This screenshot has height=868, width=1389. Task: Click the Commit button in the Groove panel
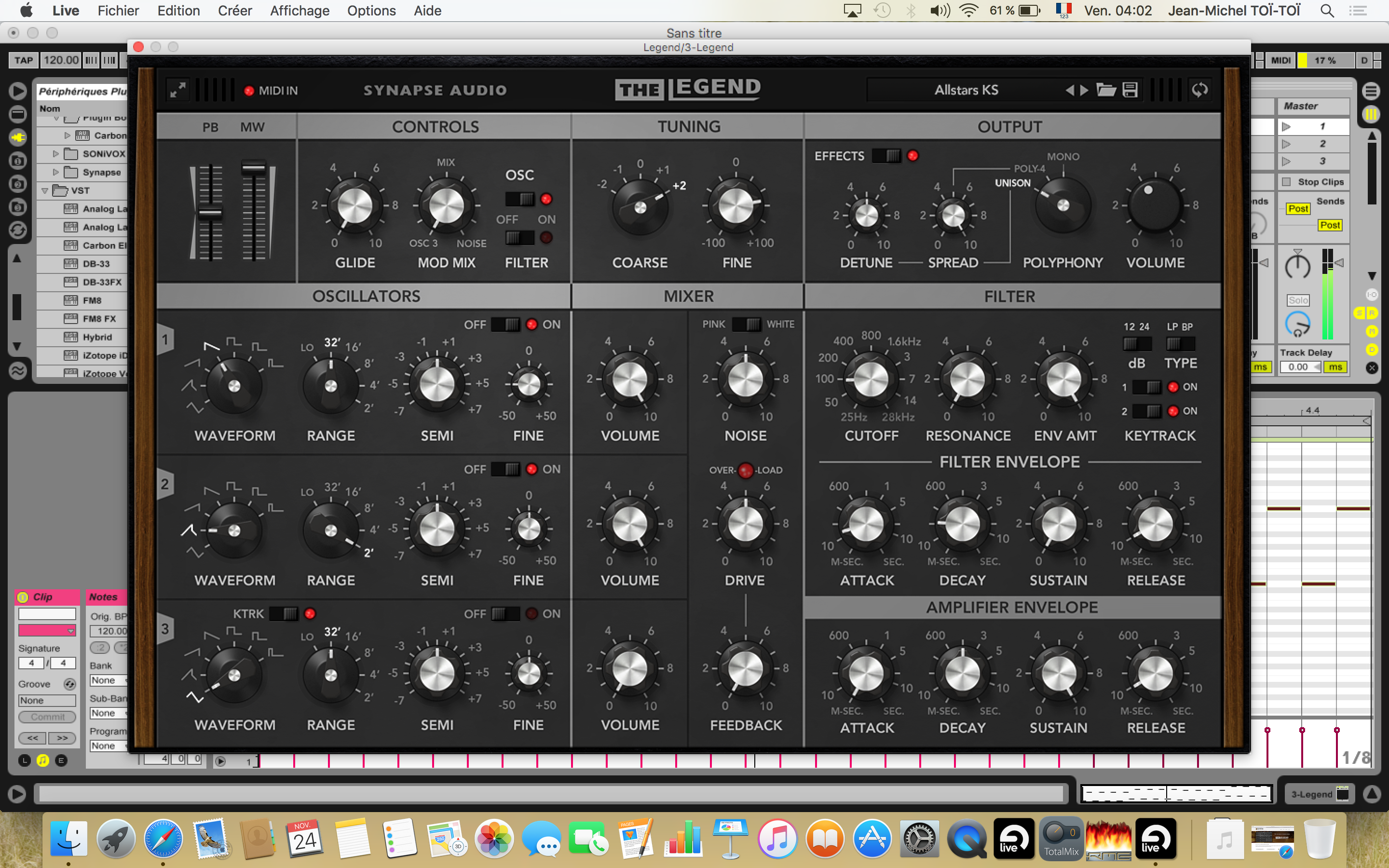(x=47, y=717)
